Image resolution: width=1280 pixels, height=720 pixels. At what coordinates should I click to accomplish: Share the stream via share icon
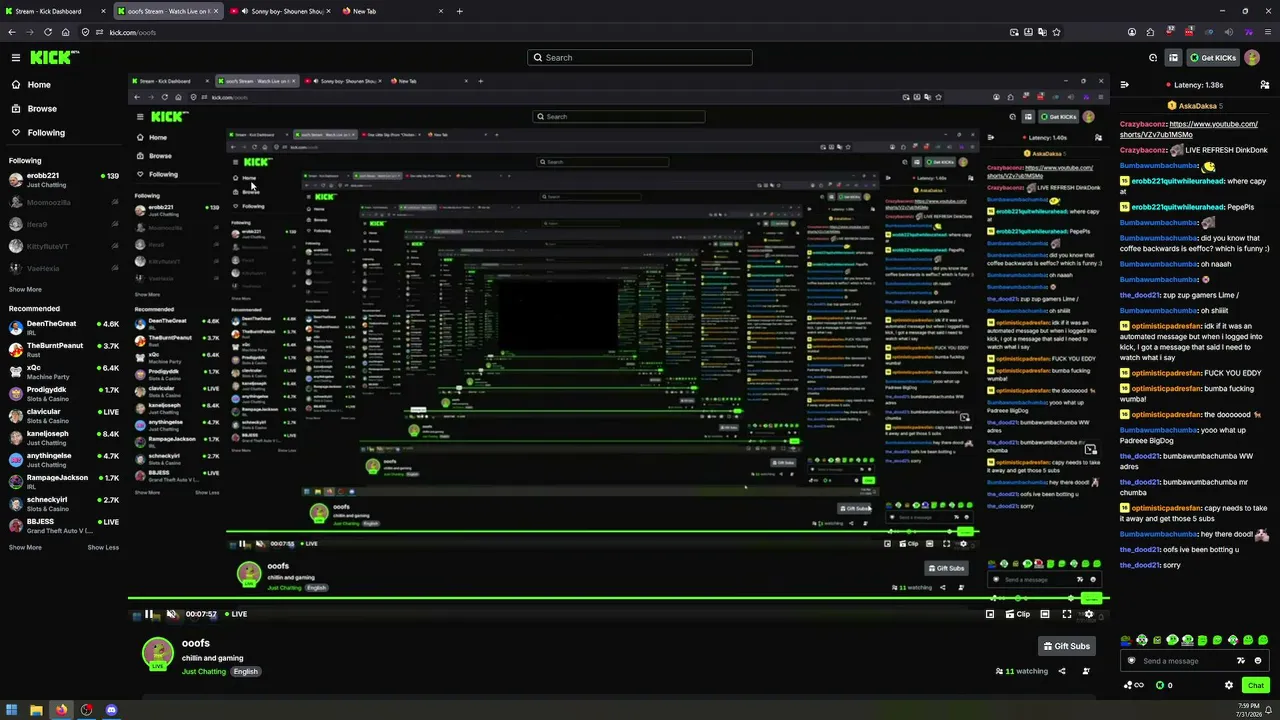point(1062,671)
